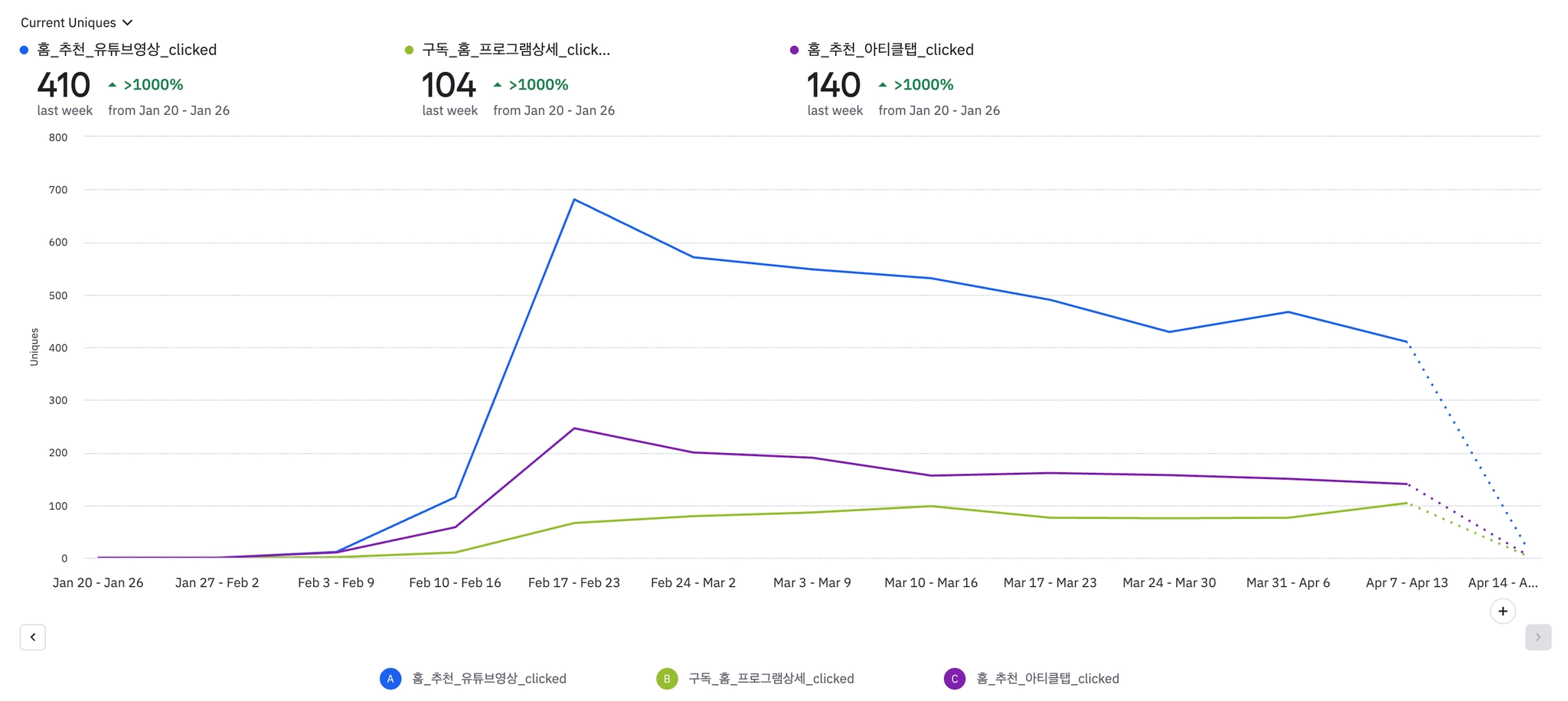Toggle series C legend circle
Screen dimensions: 1568x701
(954, 679)
